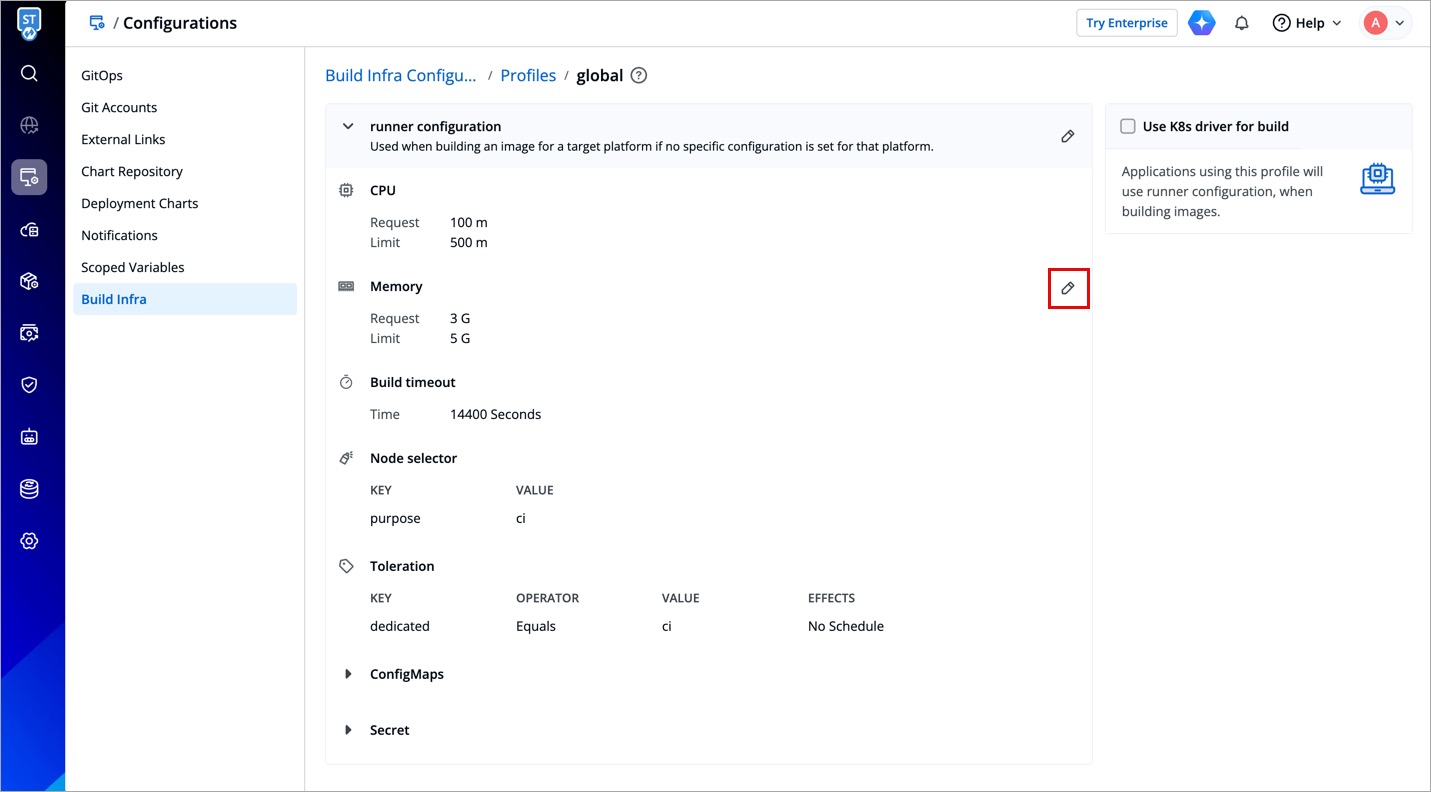This screenshot has height=792, width=1431.
Task: Select GitOps in configurations menu
Action: point(102,75)
